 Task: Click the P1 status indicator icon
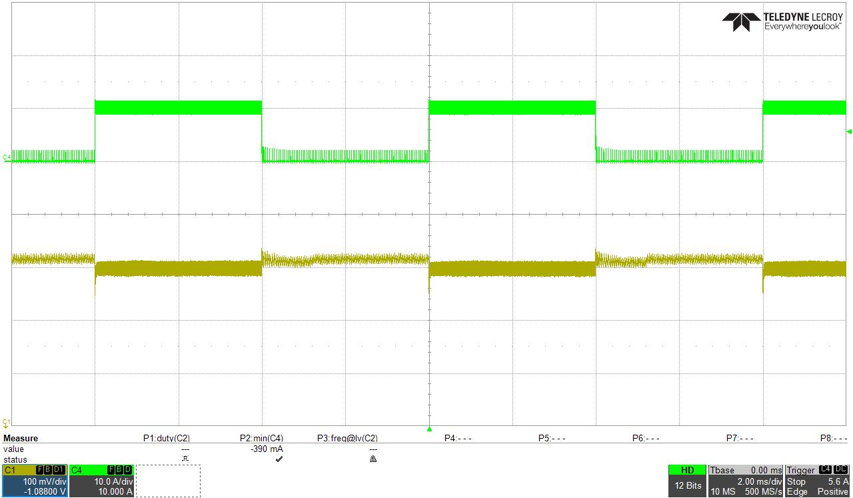[184, 460]
